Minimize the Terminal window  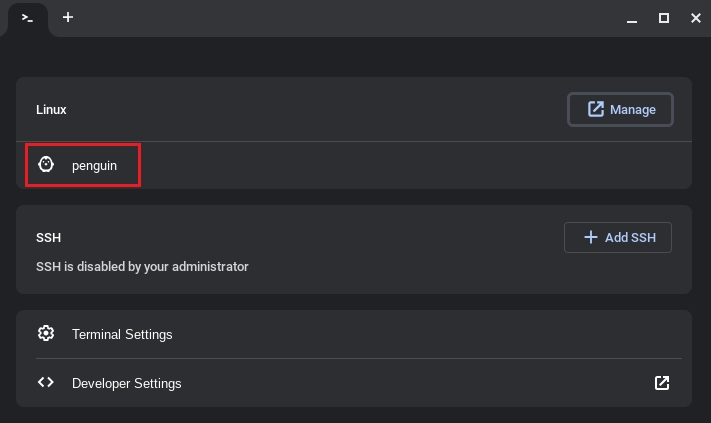coord(632,18)
